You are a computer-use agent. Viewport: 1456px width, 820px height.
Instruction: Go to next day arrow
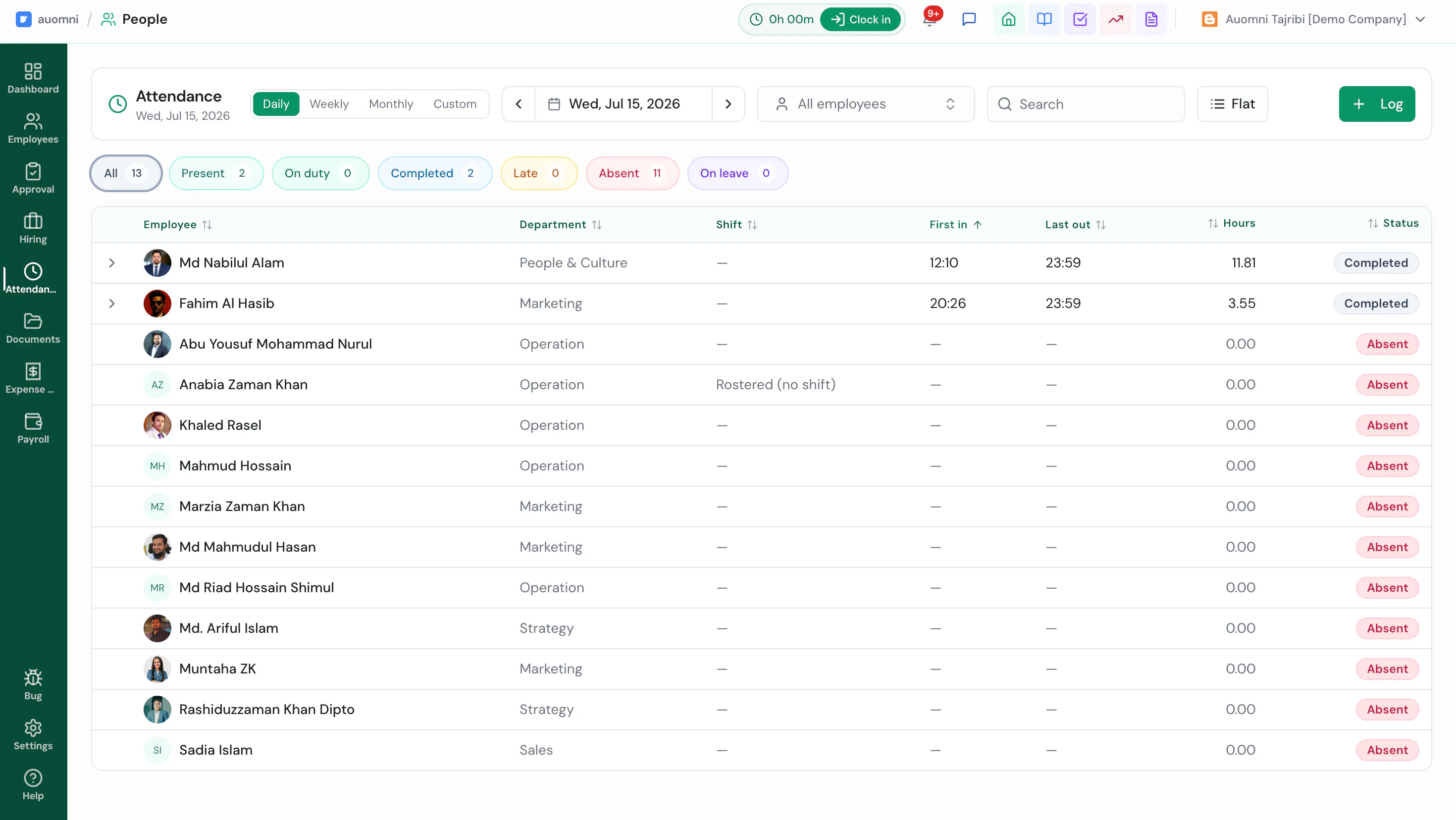click(728, 104)
